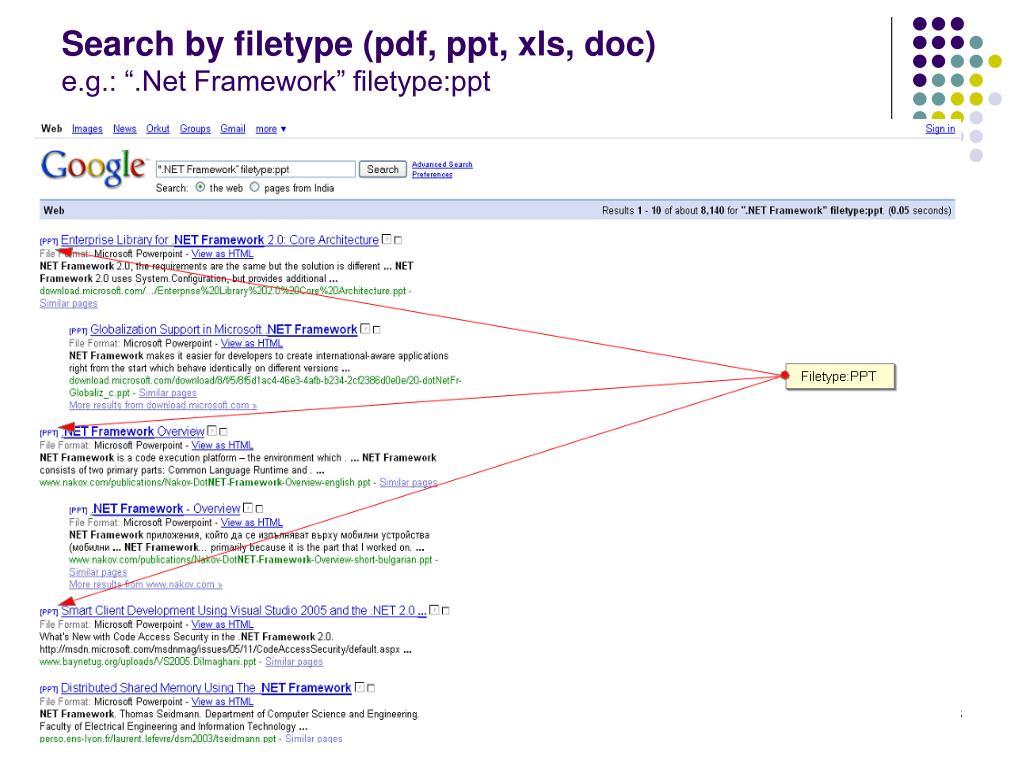Click the small icon after the Globalization Support title
This screenshot has width=1024, height=768.
[x=365, y=329]
